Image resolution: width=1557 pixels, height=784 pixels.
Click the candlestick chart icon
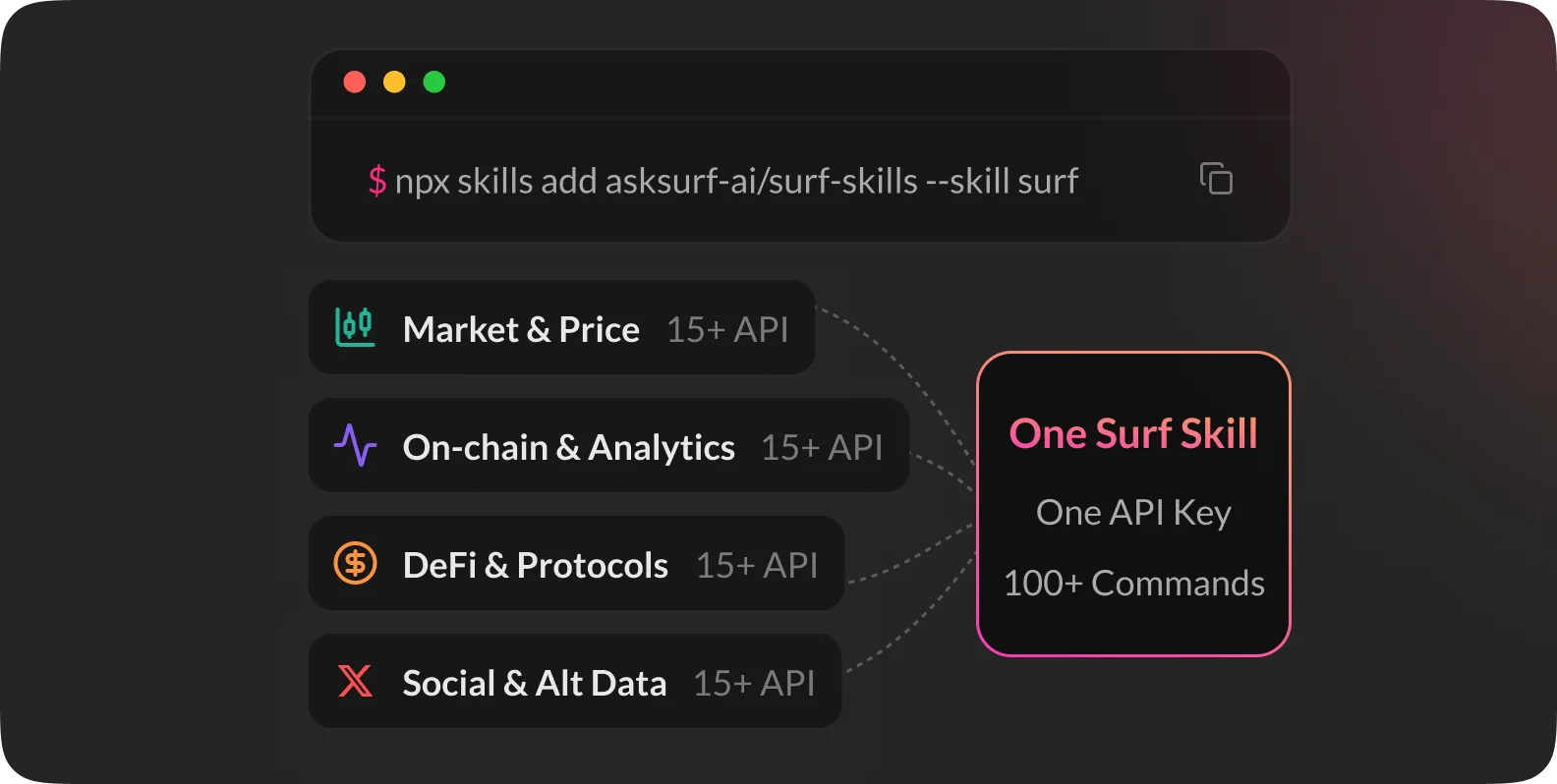coord(355,327)
